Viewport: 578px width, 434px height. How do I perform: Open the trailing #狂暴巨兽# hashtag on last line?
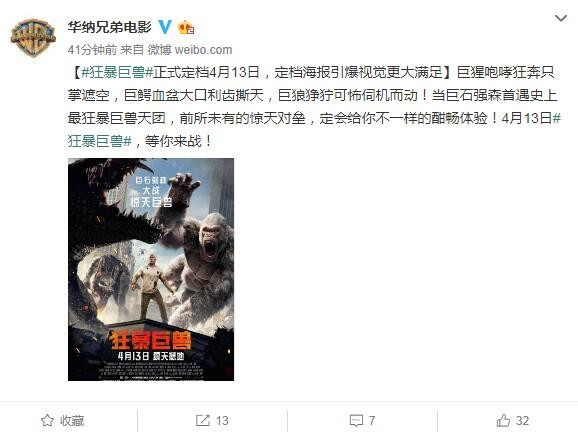pyautogui.click(x=100, y=141)
